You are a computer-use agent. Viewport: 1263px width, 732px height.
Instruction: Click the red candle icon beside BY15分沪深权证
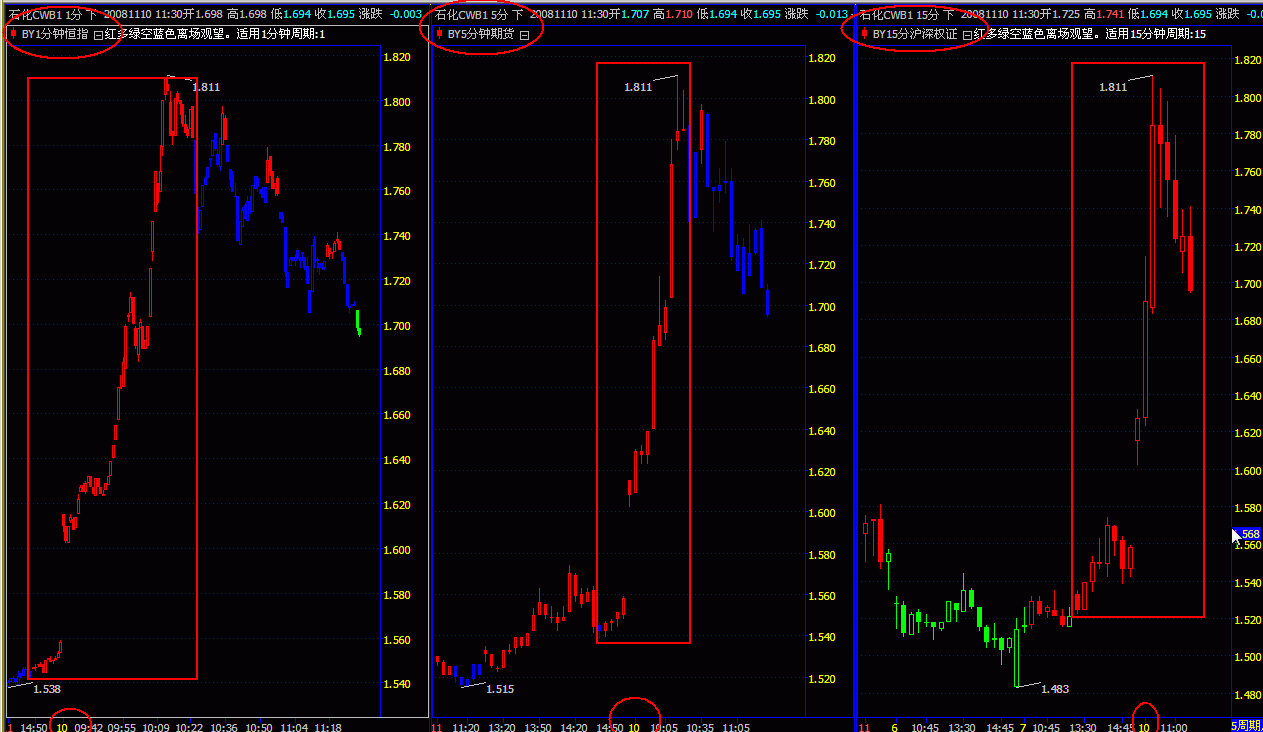(x=864, y=33)
